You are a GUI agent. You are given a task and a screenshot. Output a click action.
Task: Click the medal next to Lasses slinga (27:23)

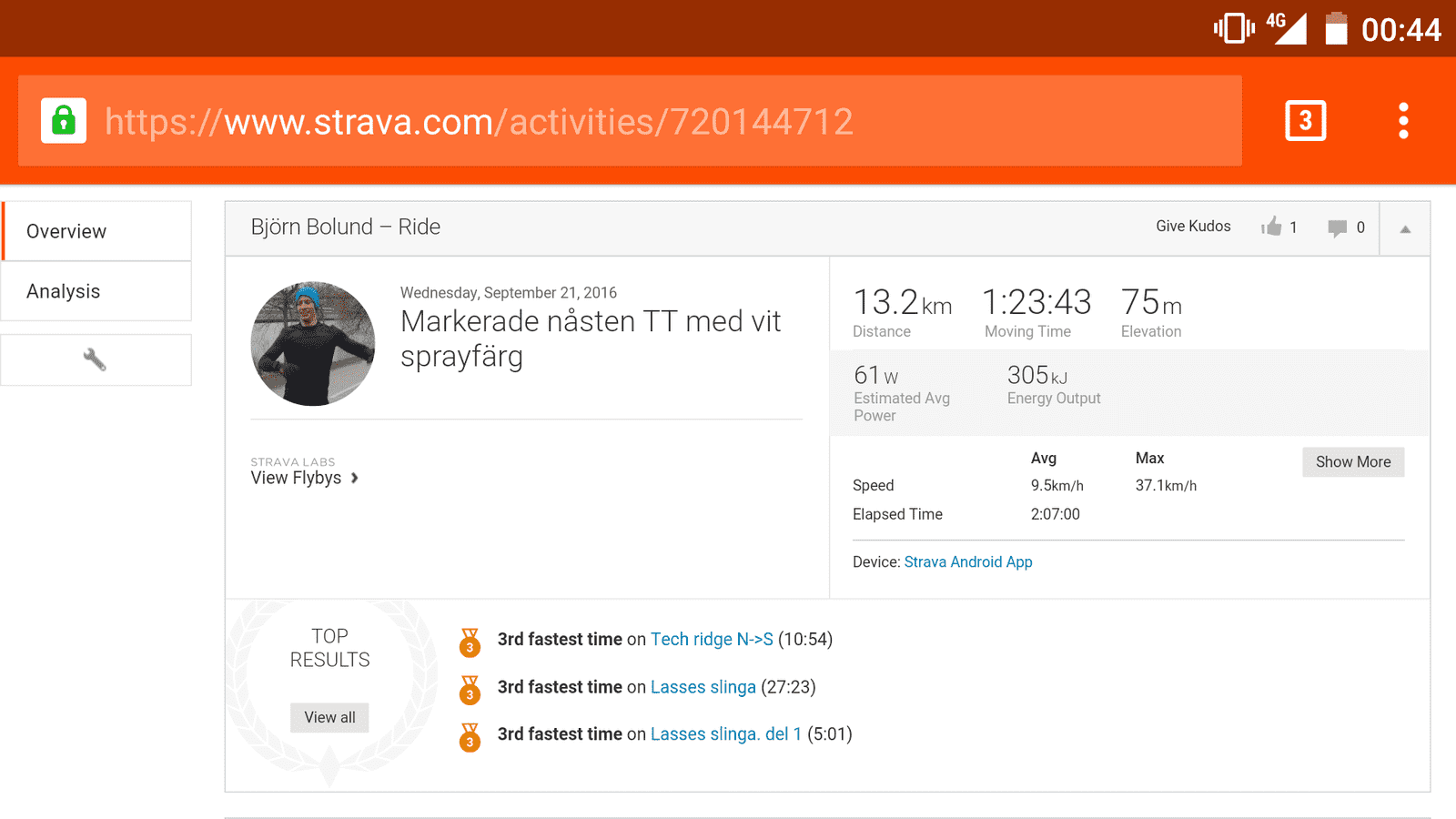(470, 690)
